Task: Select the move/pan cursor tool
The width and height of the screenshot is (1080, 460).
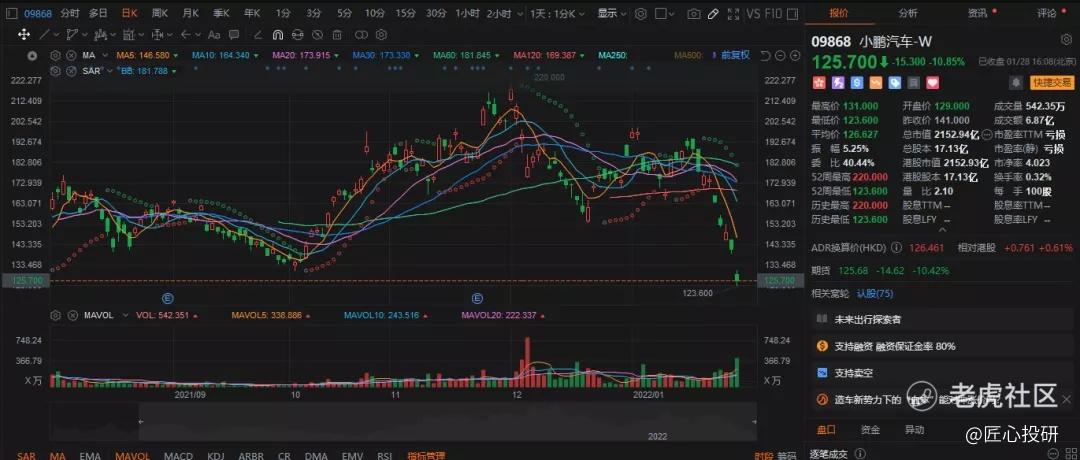Action: point(23,34)
